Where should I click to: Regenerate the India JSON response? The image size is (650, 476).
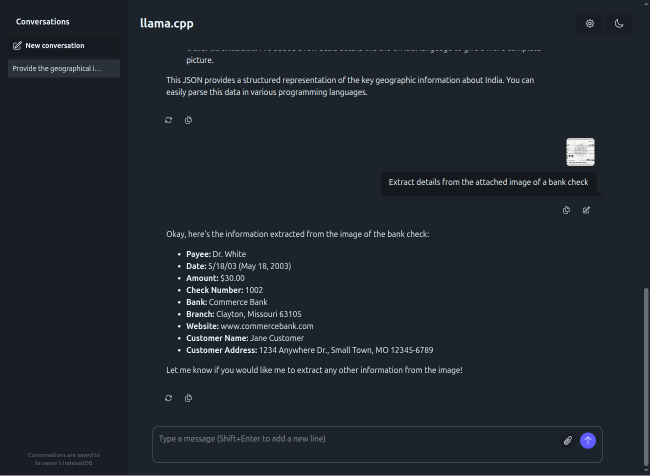point(168,120)
